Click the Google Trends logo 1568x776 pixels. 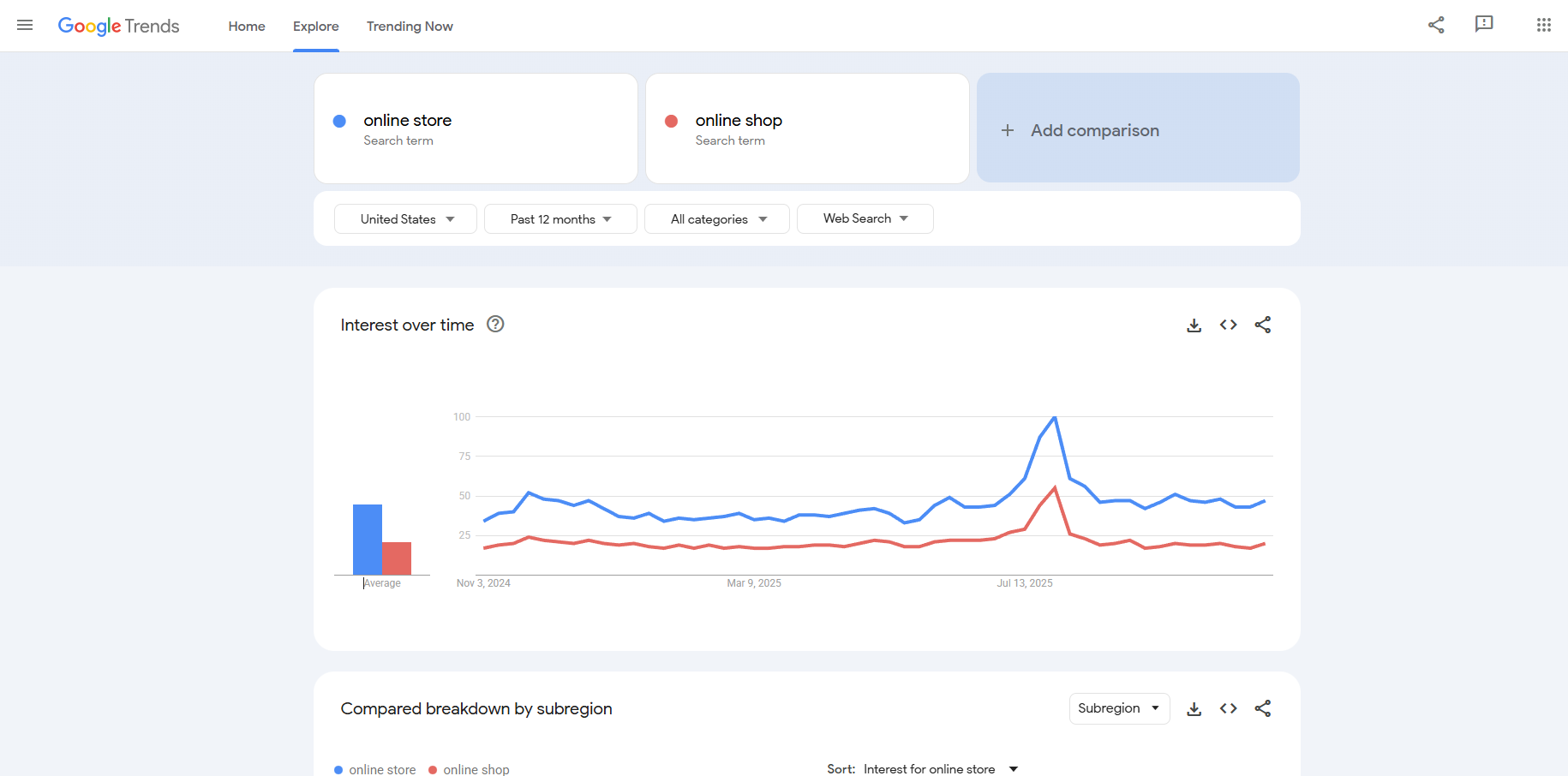[x=118, y=26]
